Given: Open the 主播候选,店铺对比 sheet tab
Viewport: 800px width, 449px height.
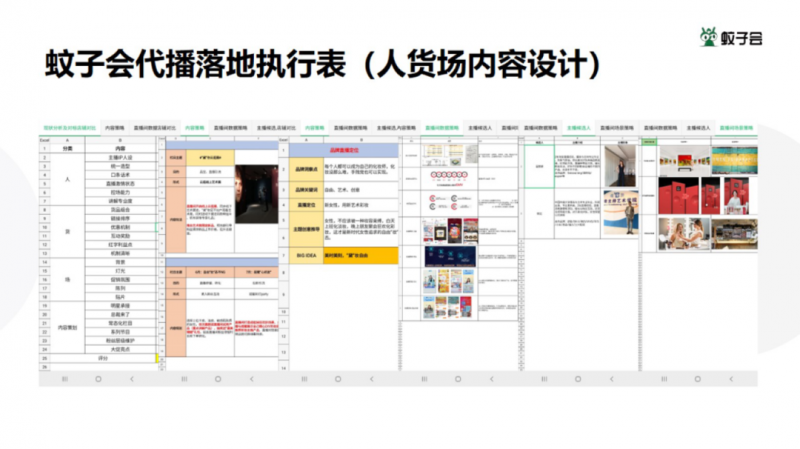Looking at the screenshot, I should point(276,128).
